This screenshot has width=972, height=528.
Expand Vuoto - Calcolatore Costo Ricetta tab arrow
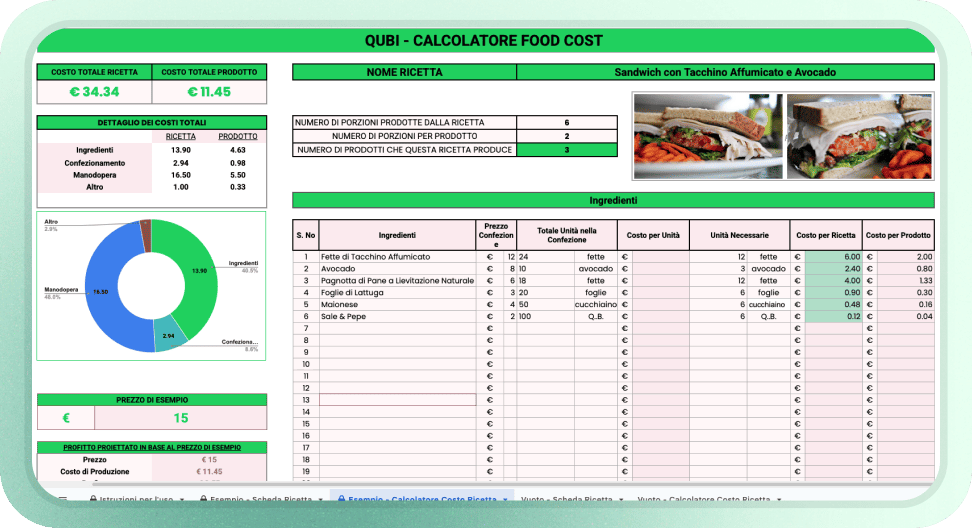[779, 498]
